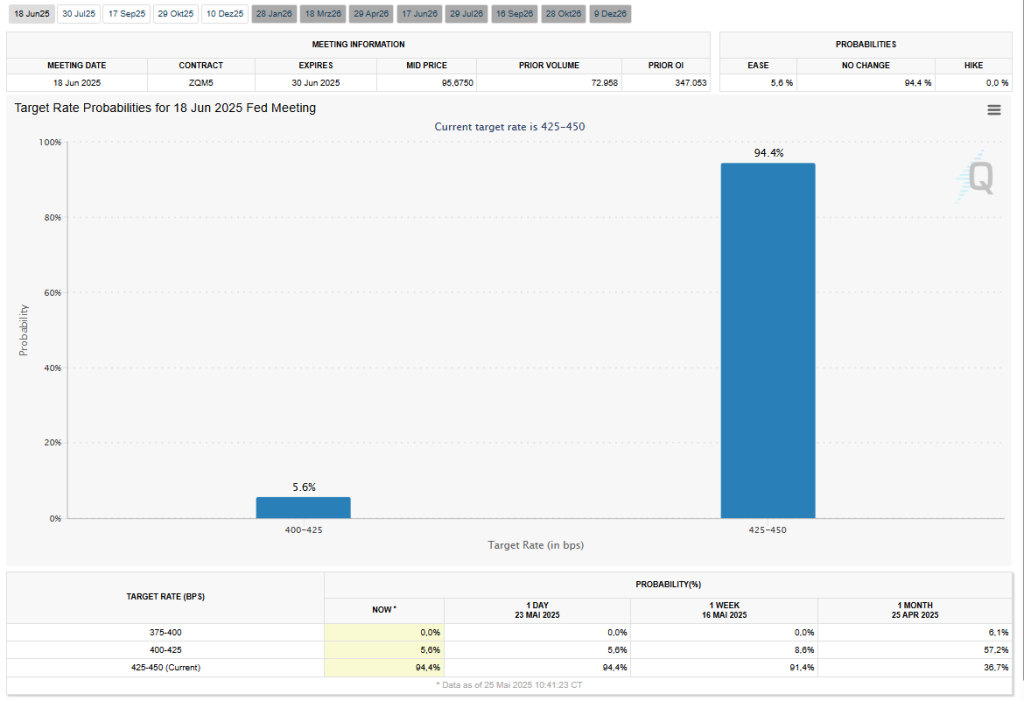Switch to the 18 Mrz26 meeting tab
This screenshot has width=1024, height=701.
point(322,13)
